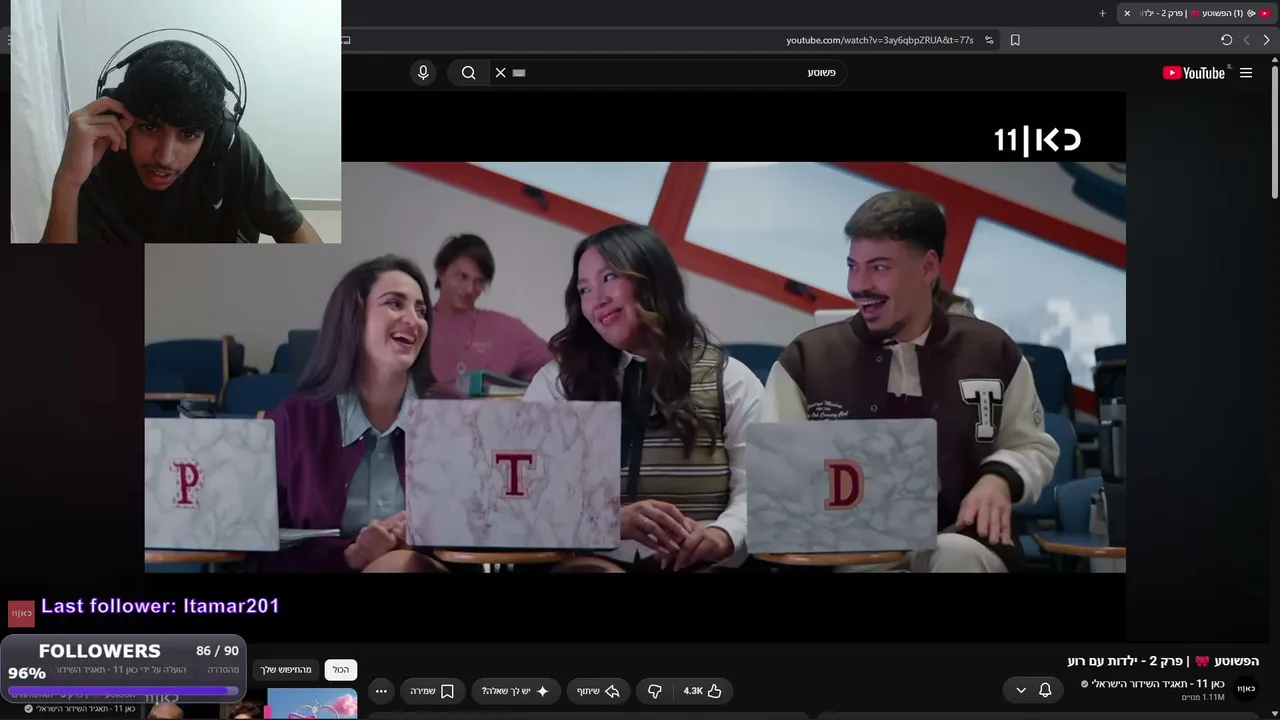
Task: Close the YouTube browser tab
Action: (x=1127, y=13)
